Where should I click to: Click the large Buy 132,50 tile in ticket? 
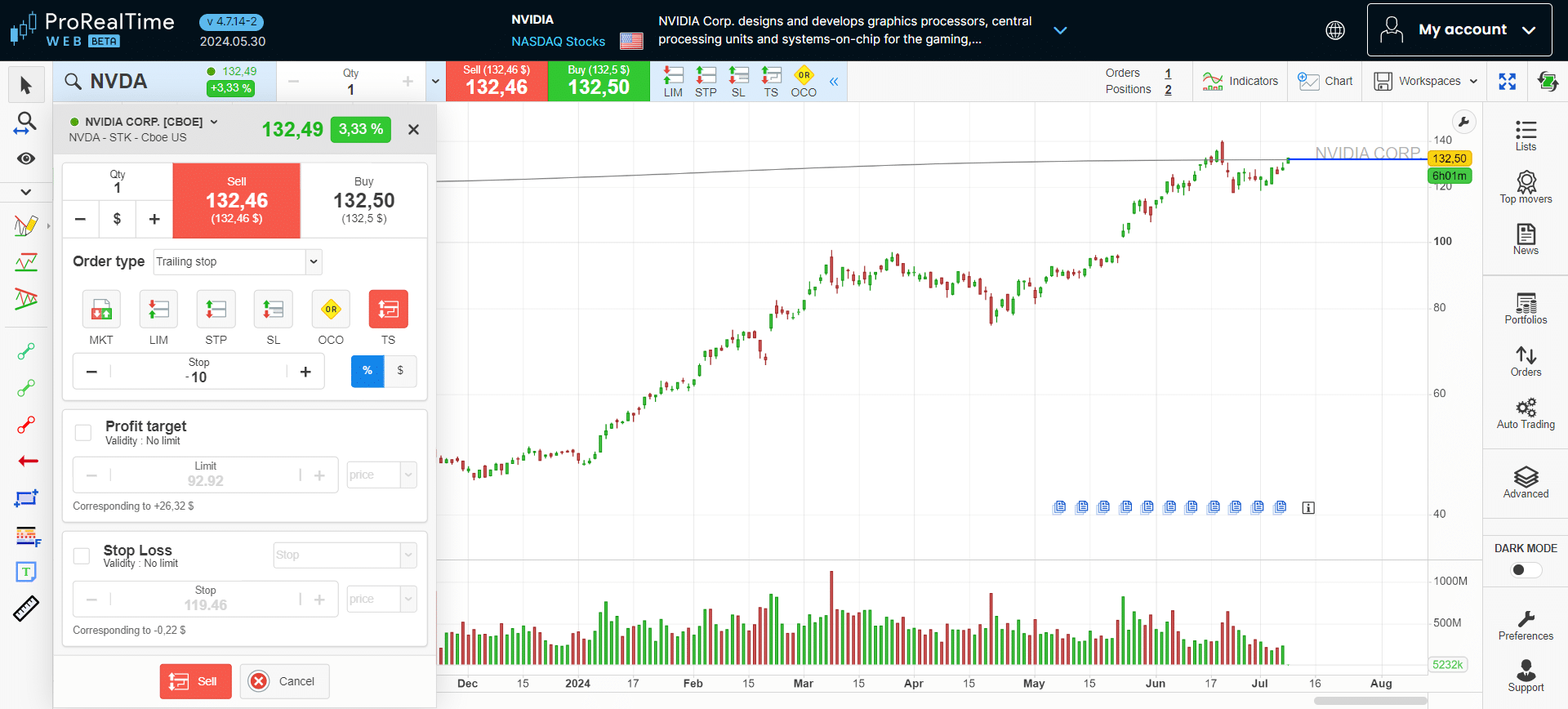364,201
